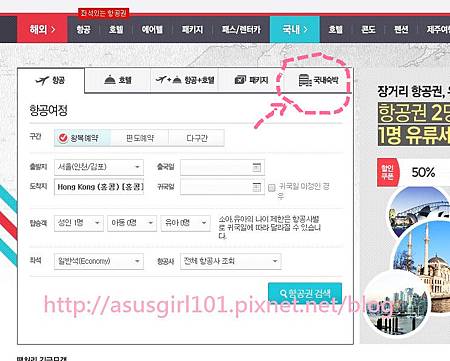Open the 국내 domestic menu

click(x=295, y=29)
